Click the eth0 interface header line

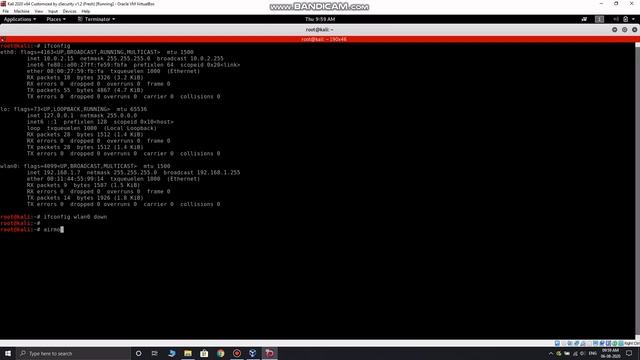pyautogui.click(x=97, y=52)
